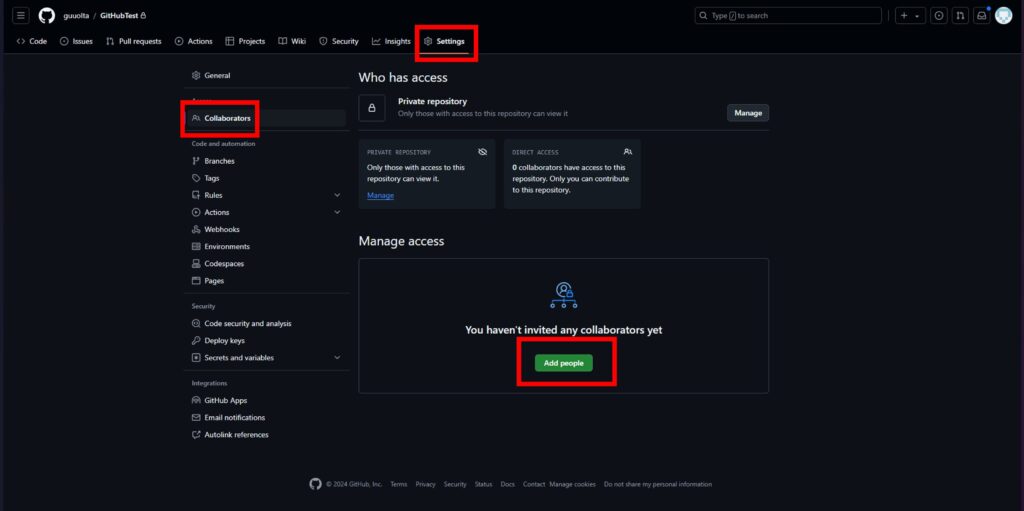Open the pull requests icon in the top header
The width and height of the screenshot is (1024, 511).
(x=960, y=16)
